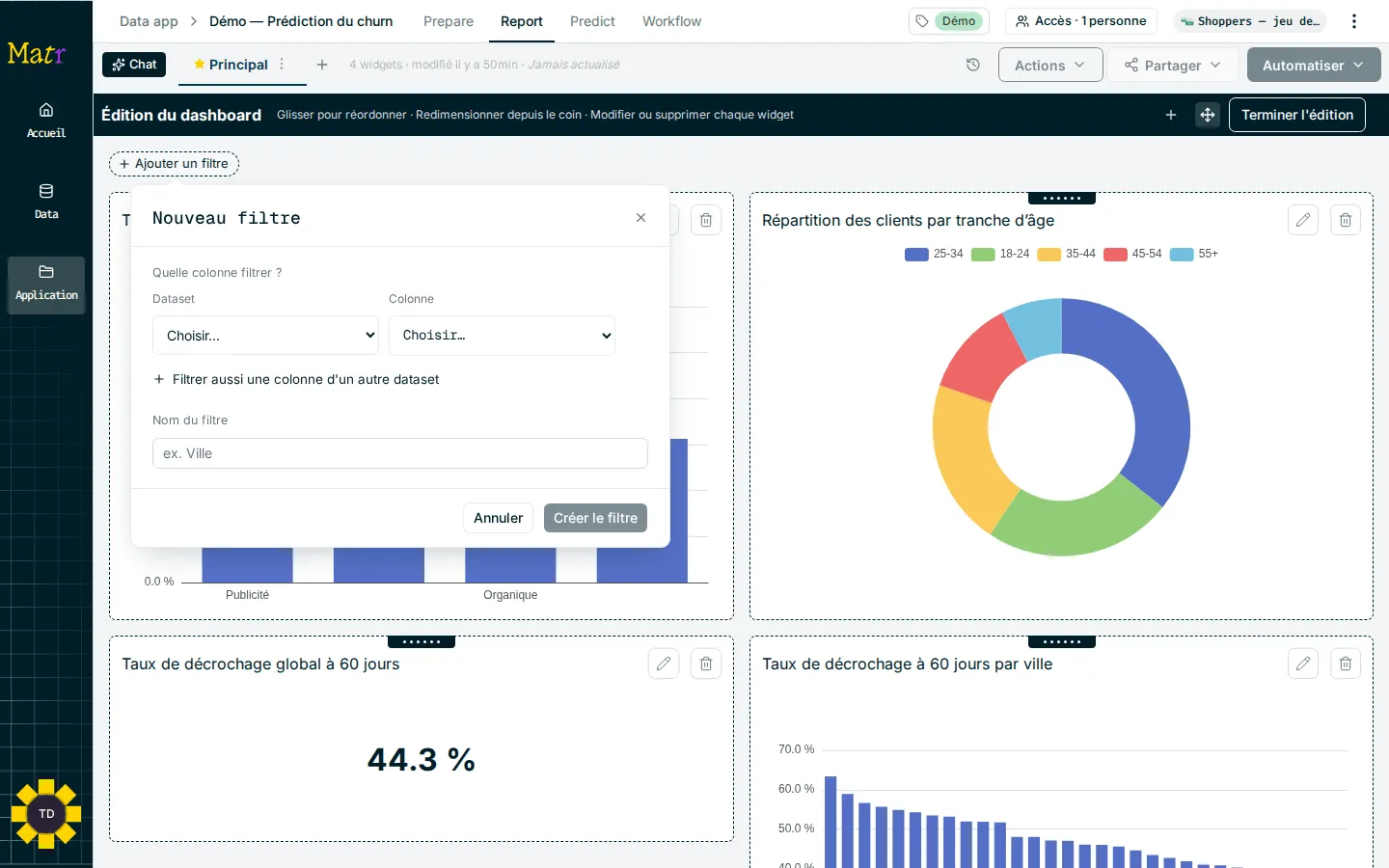
Task: Close the Nouveau filtre dialog
Action: click(640, 218)
